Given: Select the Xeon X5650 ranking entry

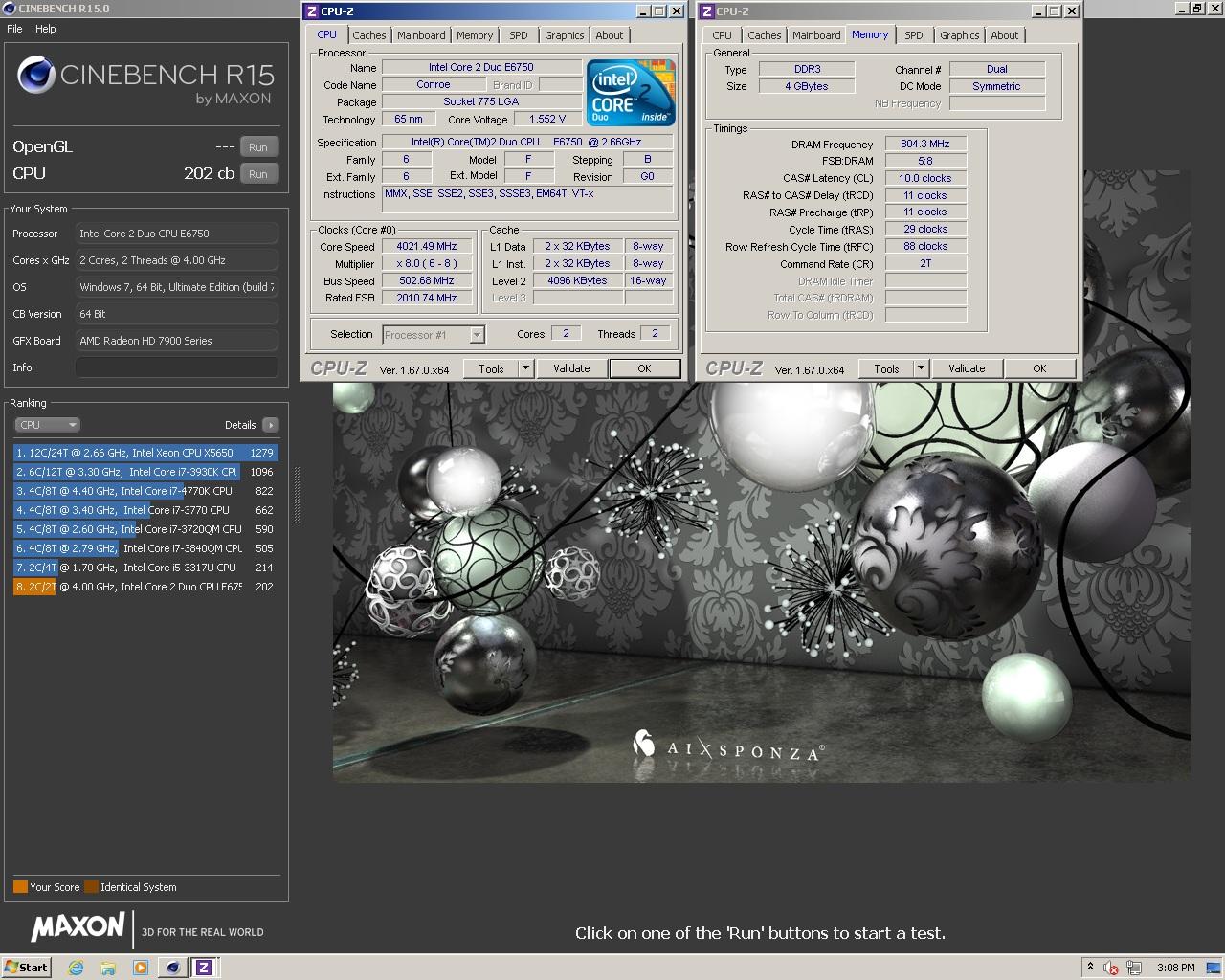Looking at the screenshot, I should point(145,453).
